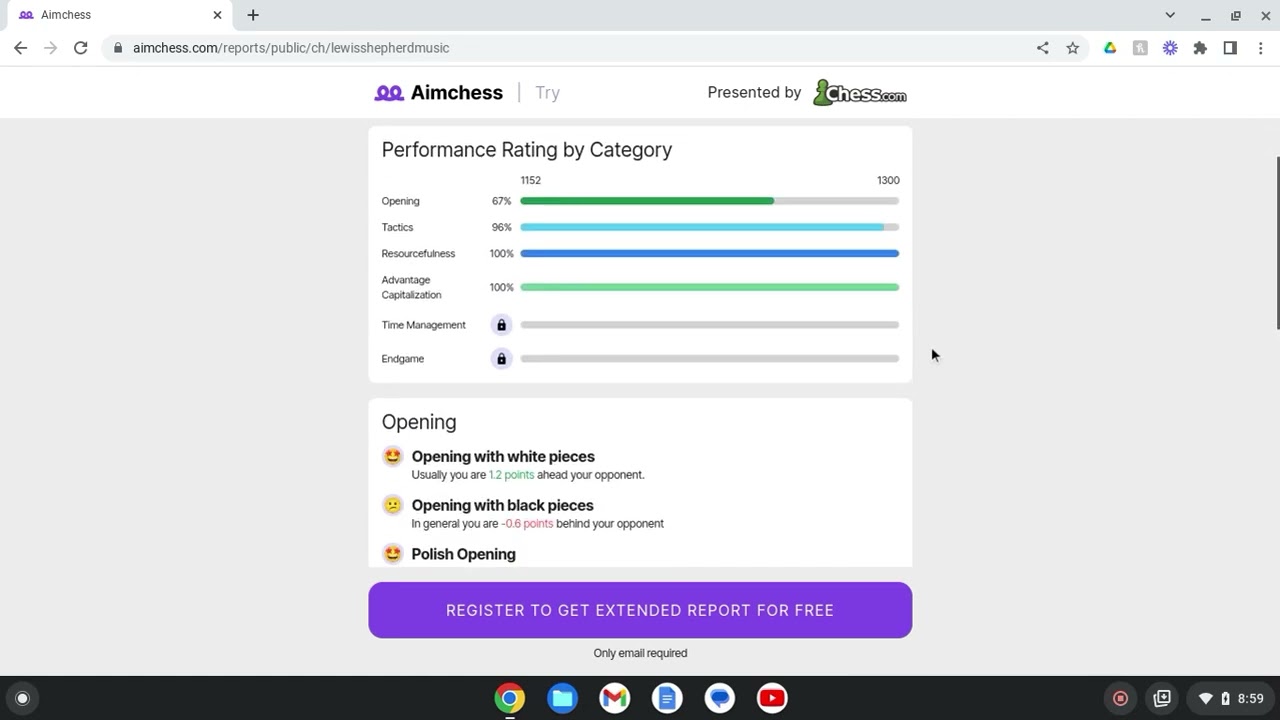Open Gmail from the shelf
The height and width of the screenshot is (720, 1280).
615,698
